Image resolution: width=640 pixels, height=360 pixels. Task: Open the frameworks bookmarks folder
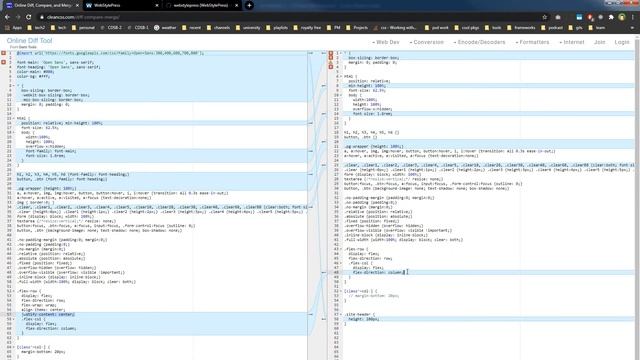click(x=521, y=28)
